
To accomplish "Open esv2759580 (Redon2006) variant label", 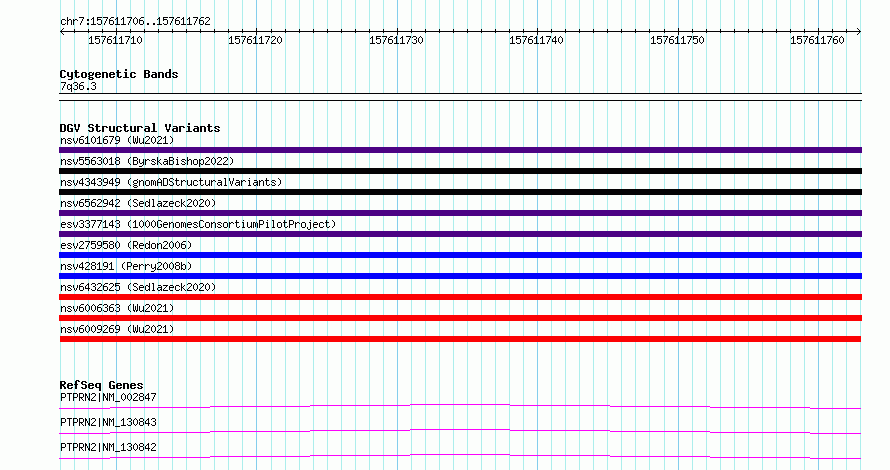I will (x=126, y=245).
